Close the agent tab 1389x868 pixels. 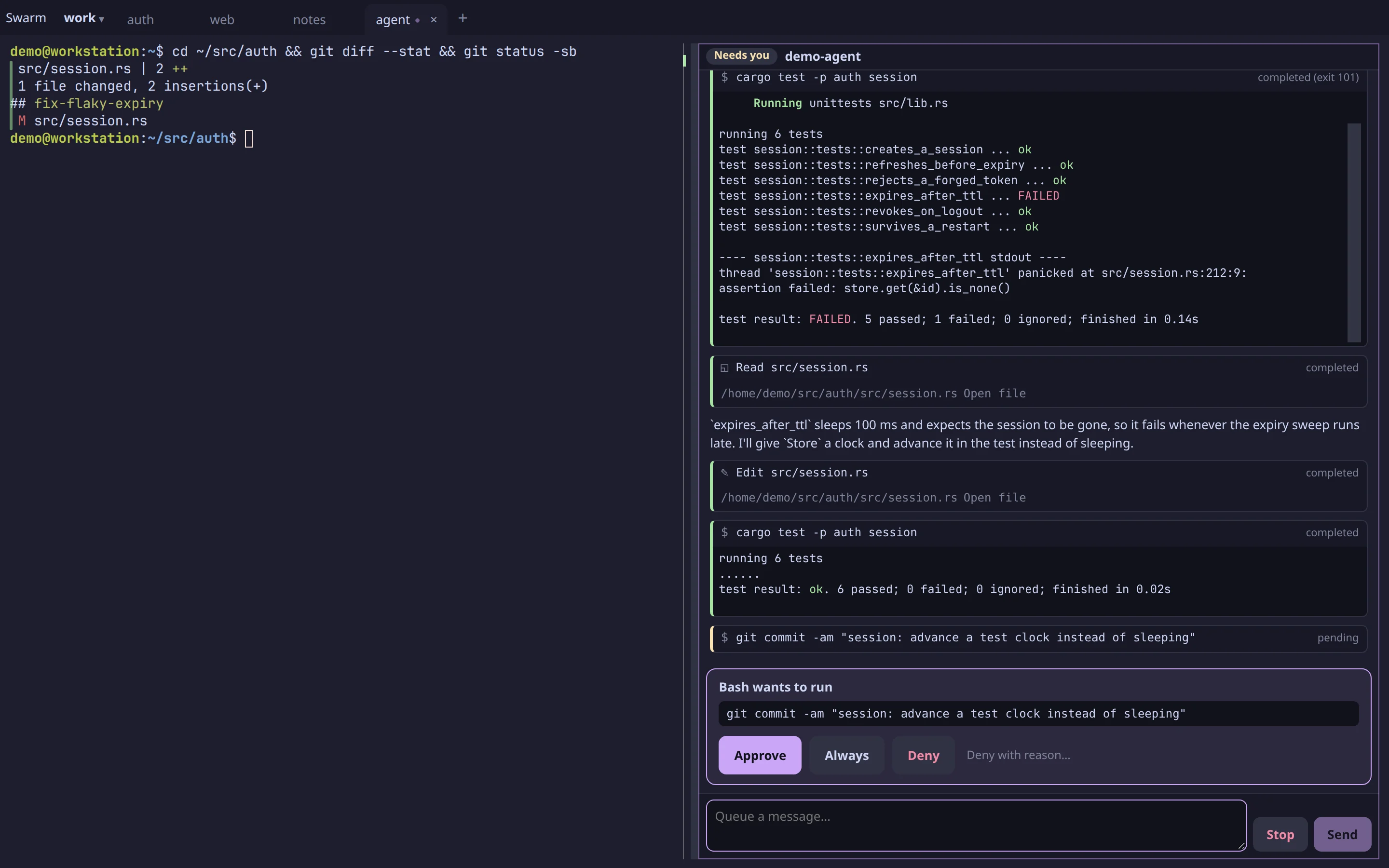434,19
